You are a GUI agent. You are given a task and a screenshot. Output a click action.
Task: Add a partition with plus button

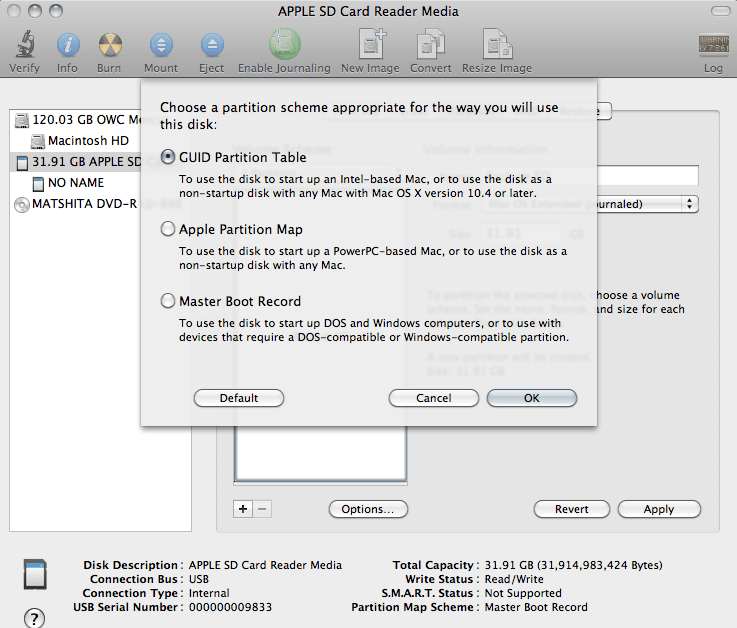pyautogui.click(x=243, y=509)
